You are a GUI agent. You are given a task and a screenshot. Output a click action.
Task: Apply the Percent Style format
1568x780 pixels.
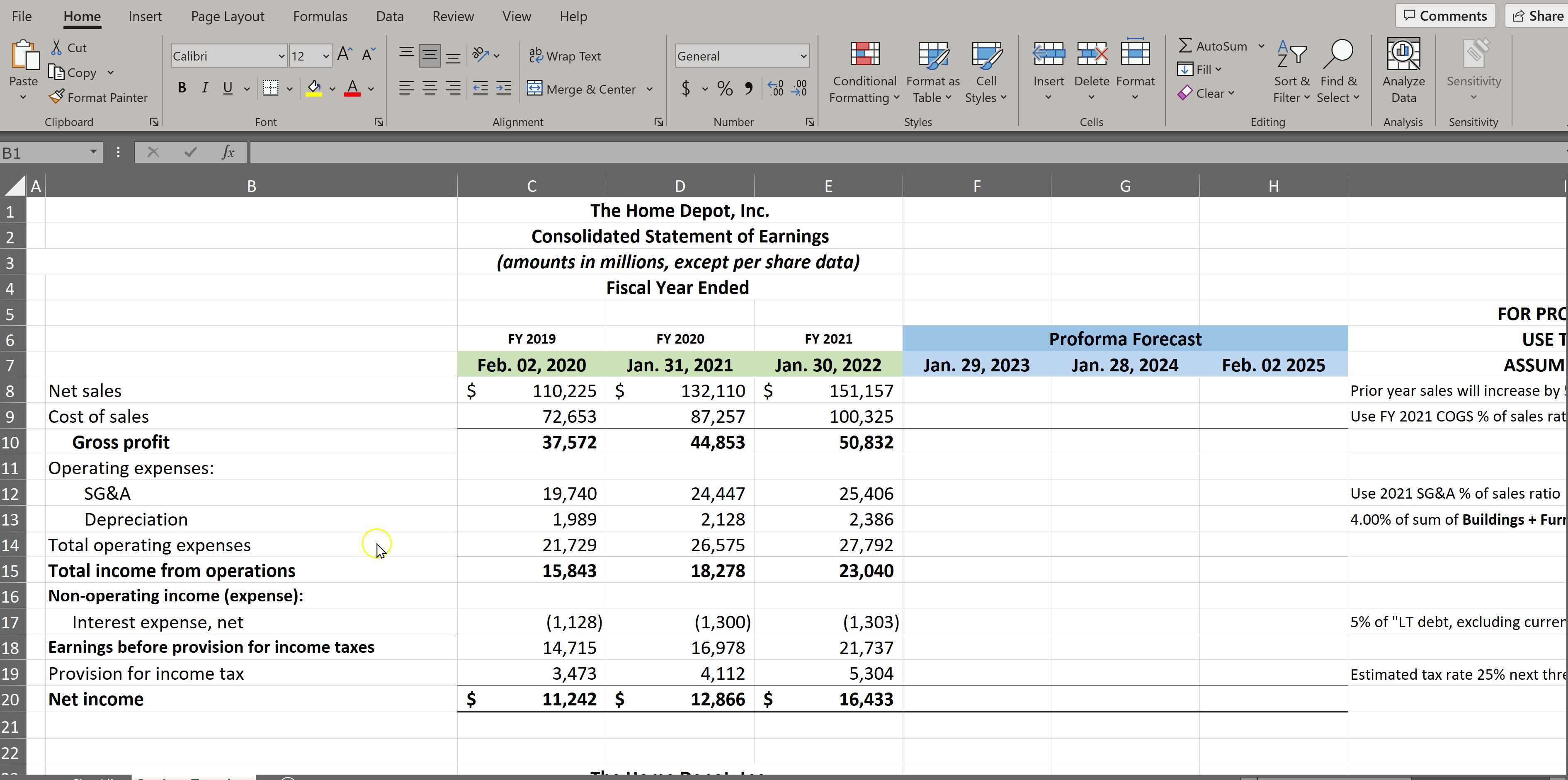click(724, 88)
